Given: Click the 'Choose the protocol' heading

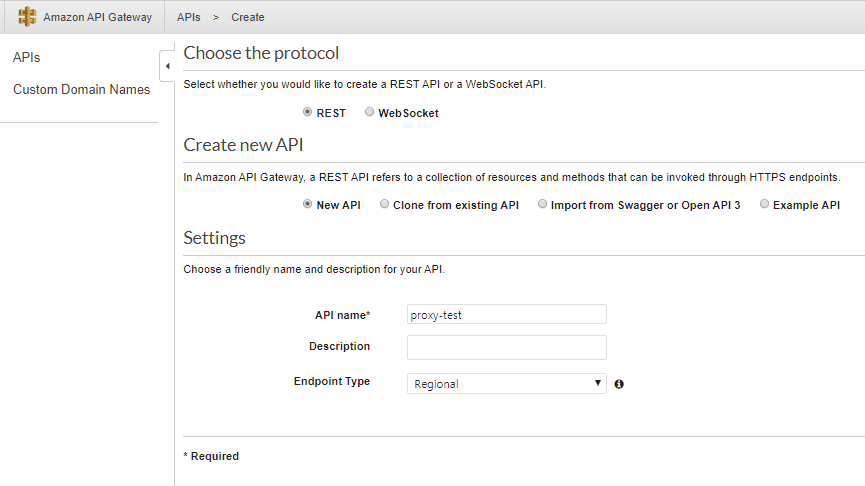Looking at the screenshot, I should (x=261, y=53).
